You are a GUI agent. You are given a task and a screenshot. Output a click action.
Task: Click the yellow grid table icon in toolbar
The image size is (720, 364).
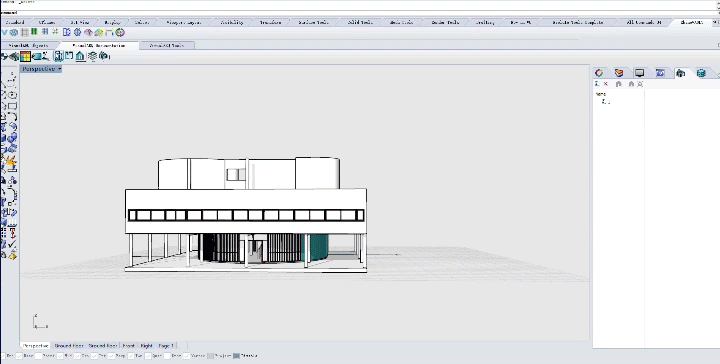[x=25, y=56]
